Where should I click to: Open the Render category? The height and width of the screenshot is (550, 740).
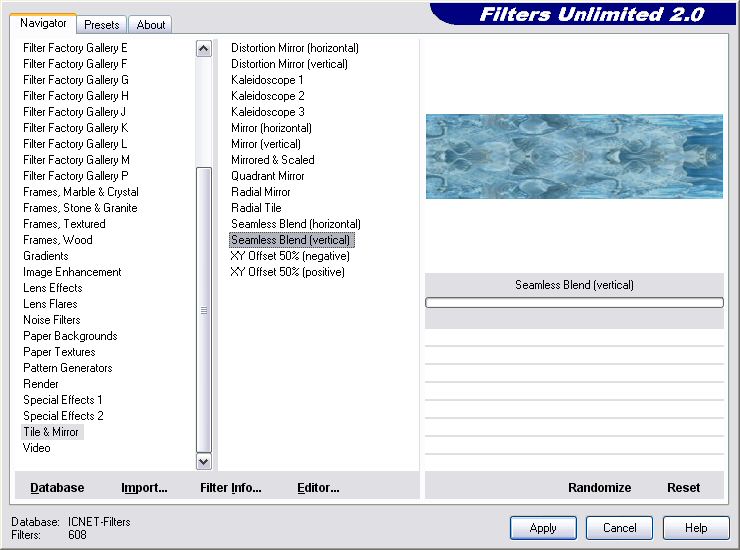click(x=41, y=384)
